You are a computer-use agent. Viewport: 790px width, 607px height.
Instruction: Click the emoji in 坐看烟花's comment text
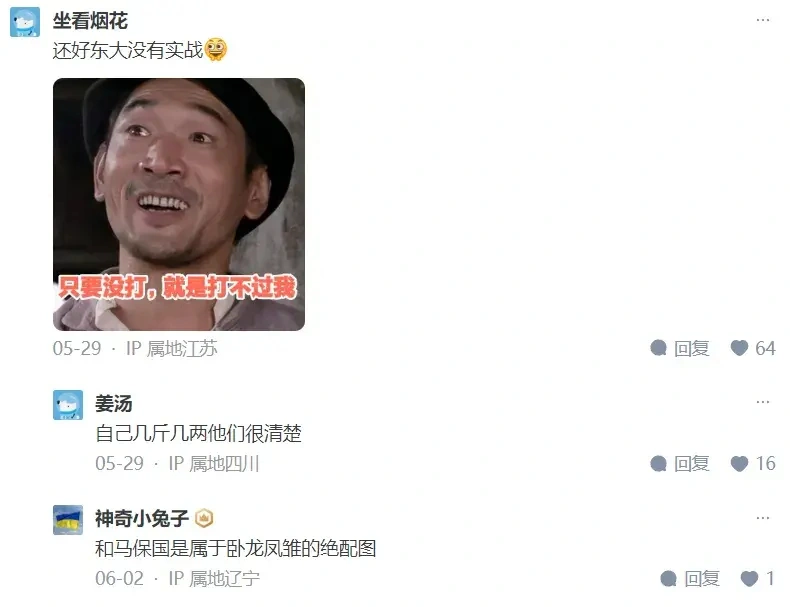coord(216,49)
